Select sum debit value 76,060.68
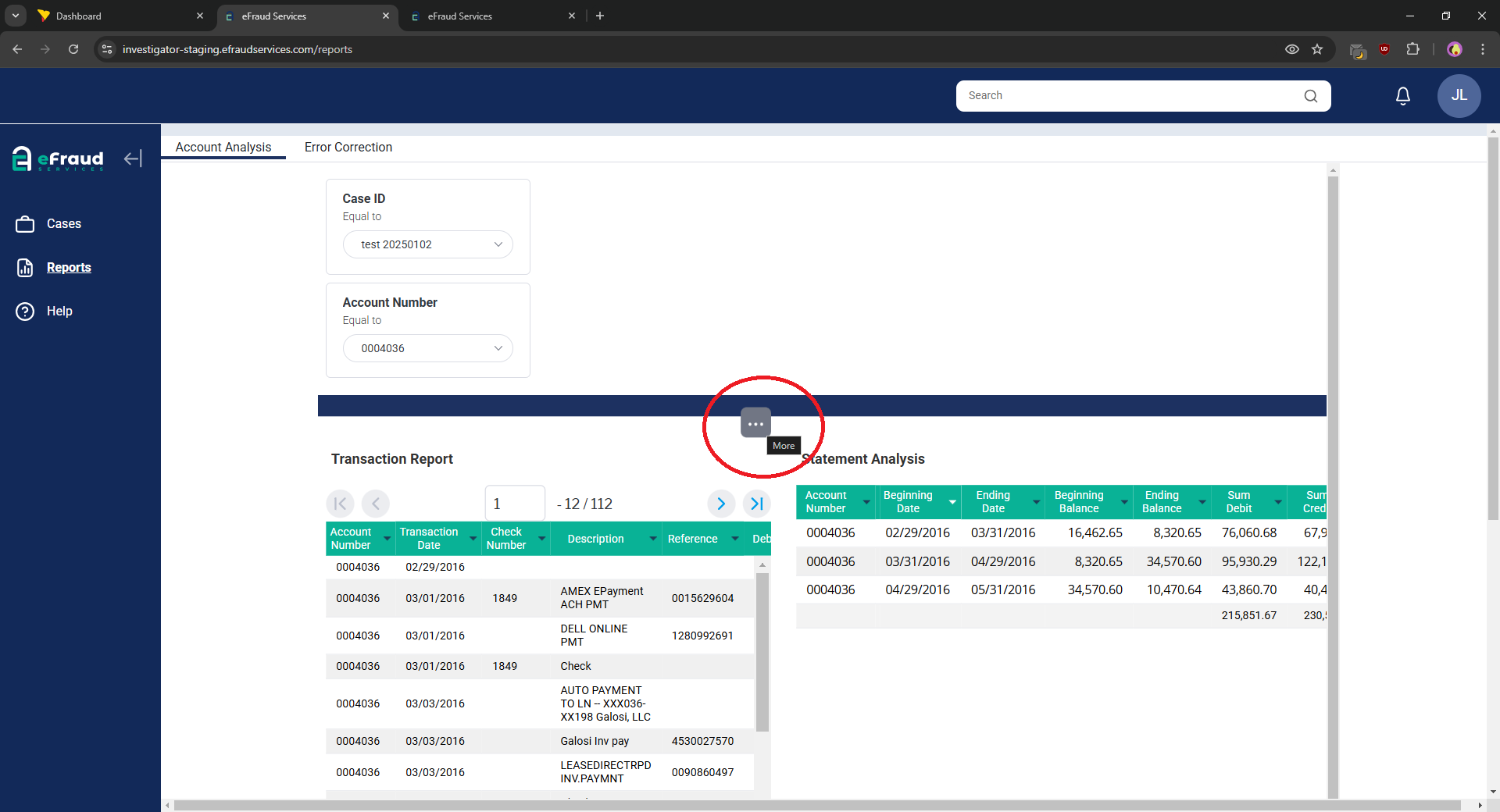Viewport: 1500px width, 812px height. pyautogui.click(x=1248, y=533)
